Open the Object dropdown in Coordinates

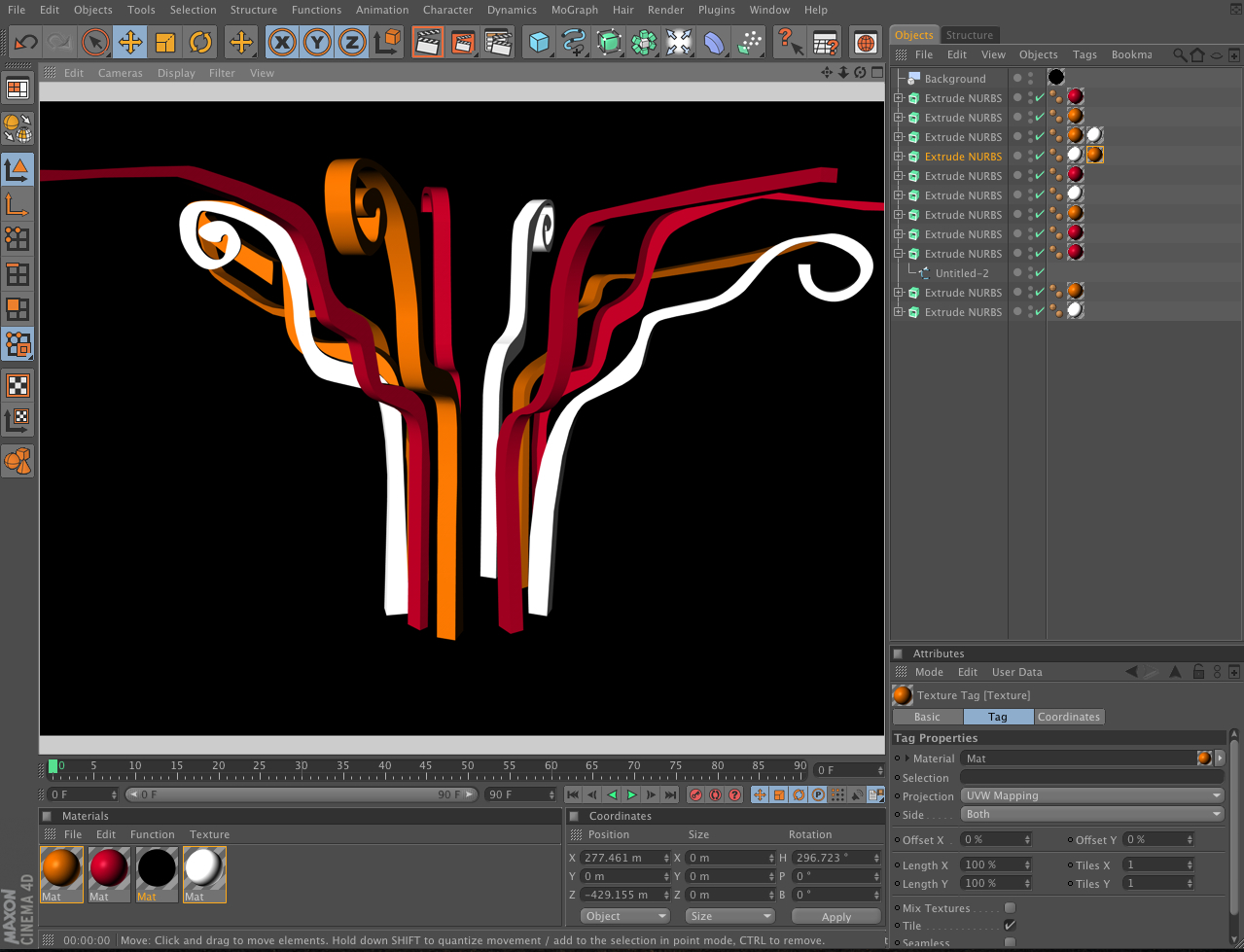tap(625, 916)
